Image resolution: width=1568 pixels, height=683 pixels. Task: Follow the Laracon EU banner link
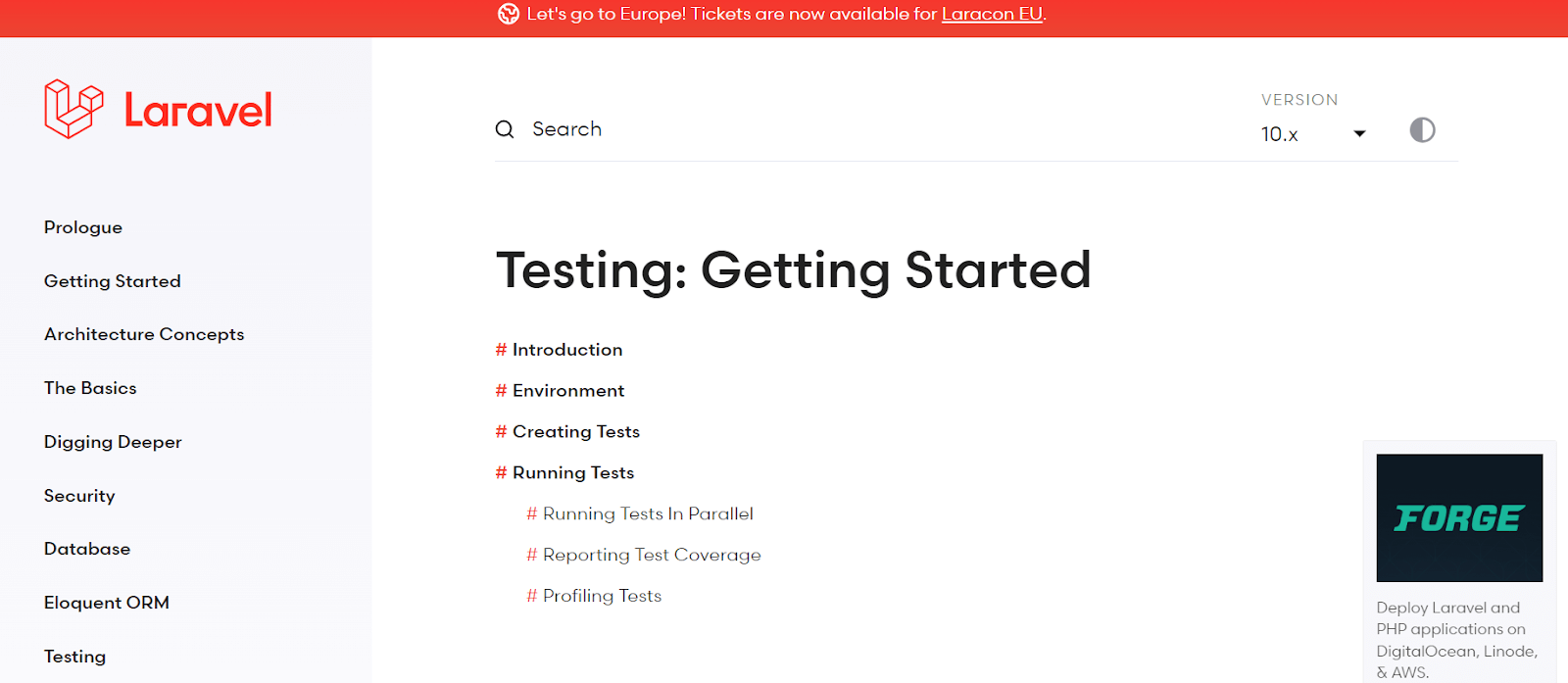click(991, 14)
